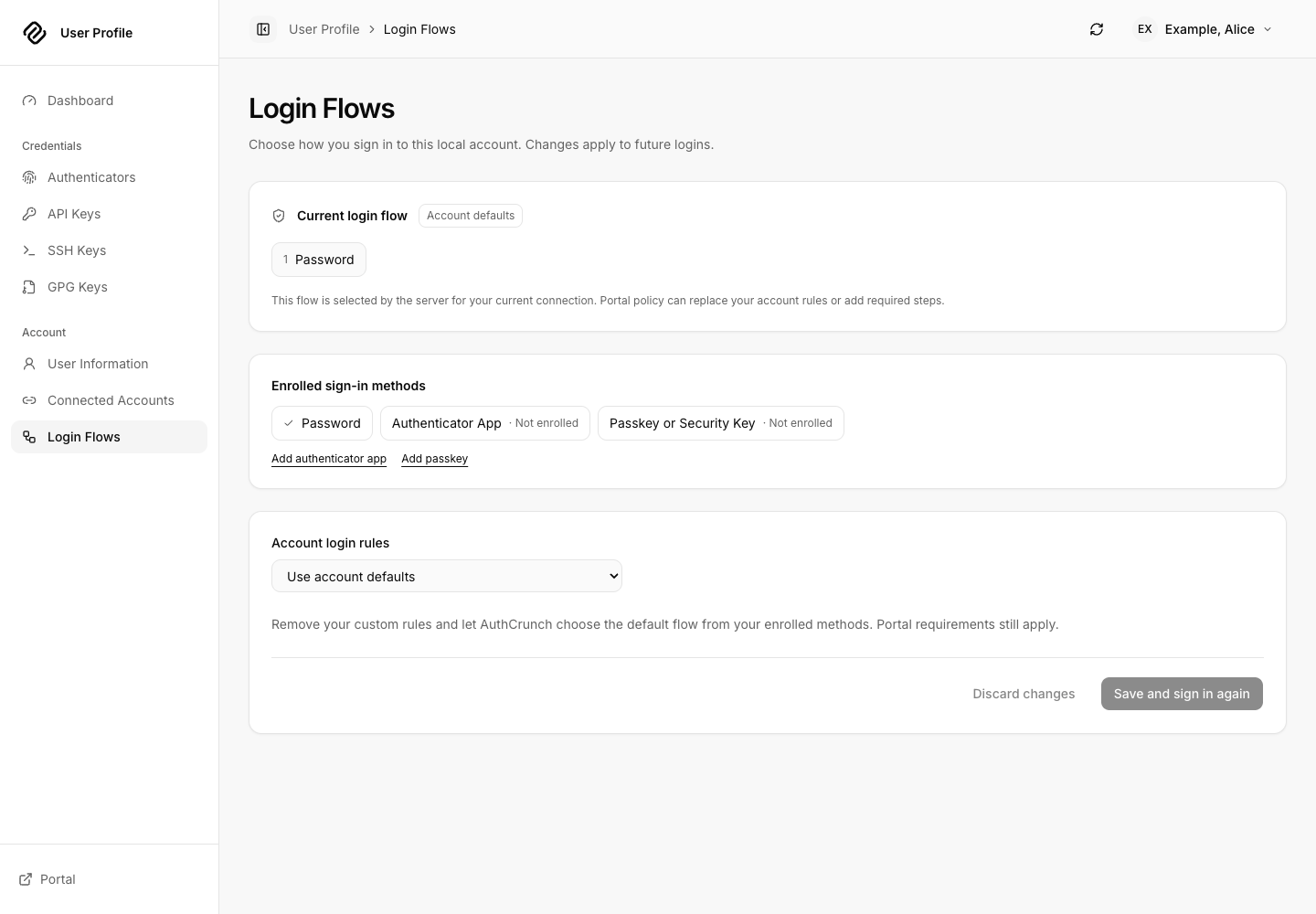The width and height of the screenshot is (1316, 914).
Task: Click Discard changes button
Action: 1024,694
